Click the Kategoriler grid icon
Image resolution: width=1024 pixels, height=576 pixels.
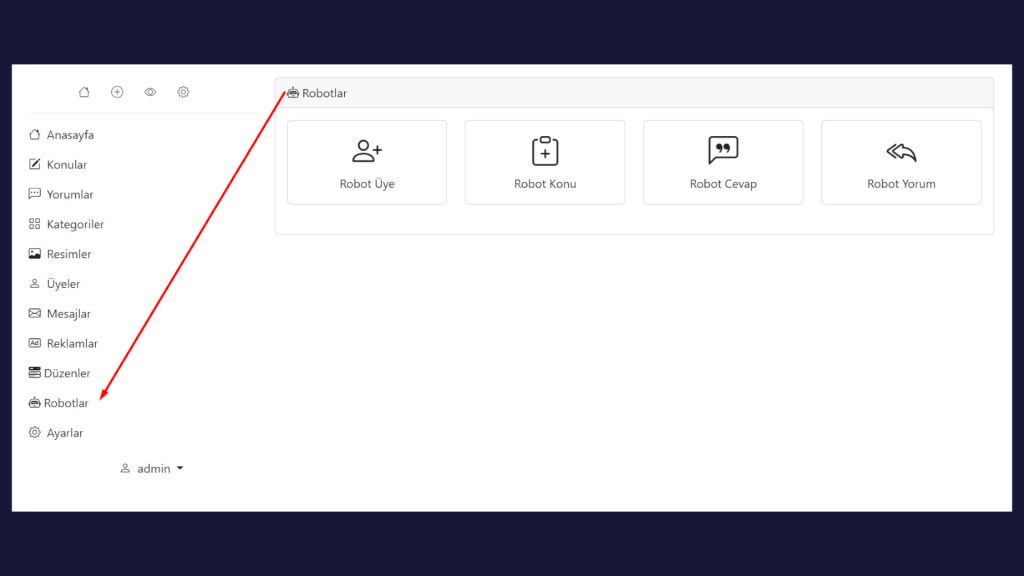point(35,224)
